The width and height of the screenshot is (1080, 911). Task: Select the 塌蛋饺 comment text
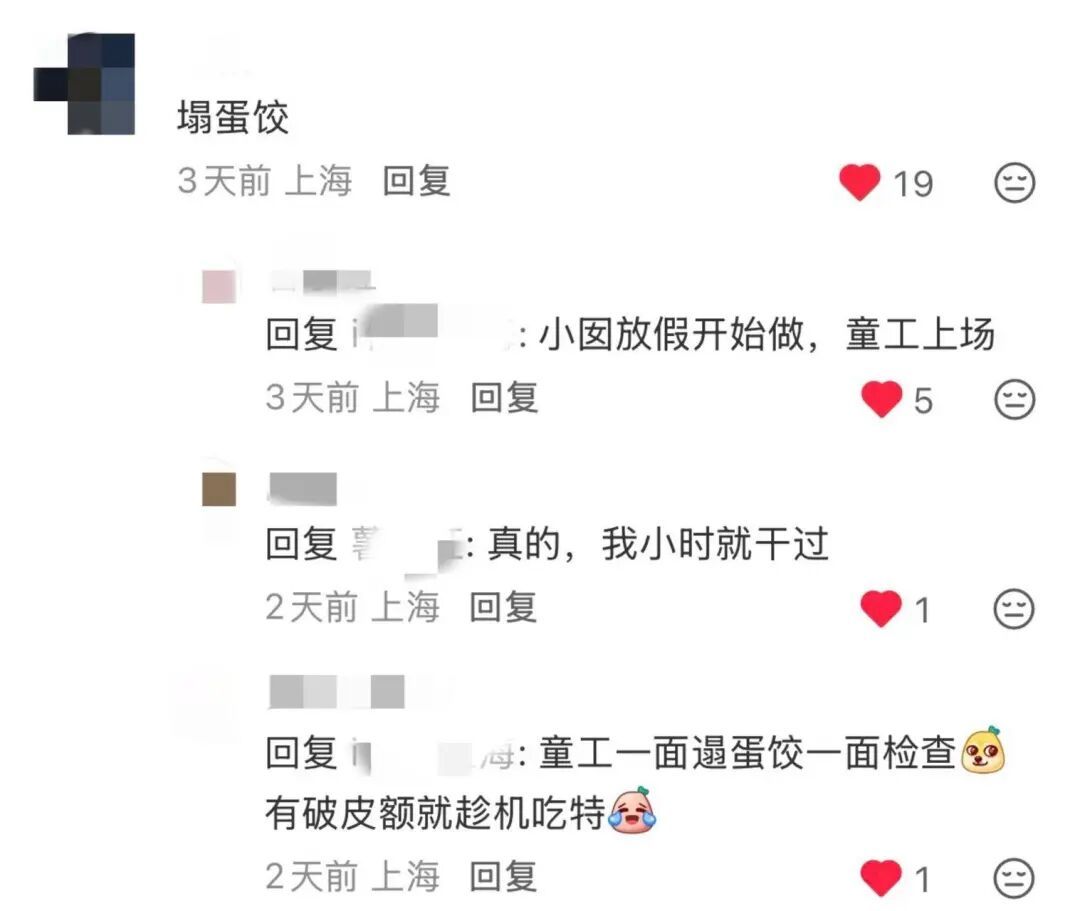pos(233,116)
